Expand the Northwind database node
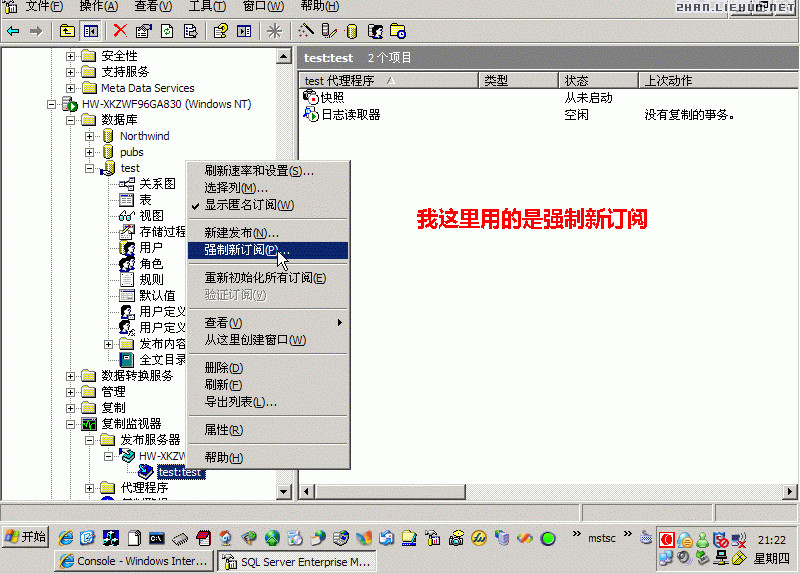 [89, 136]
